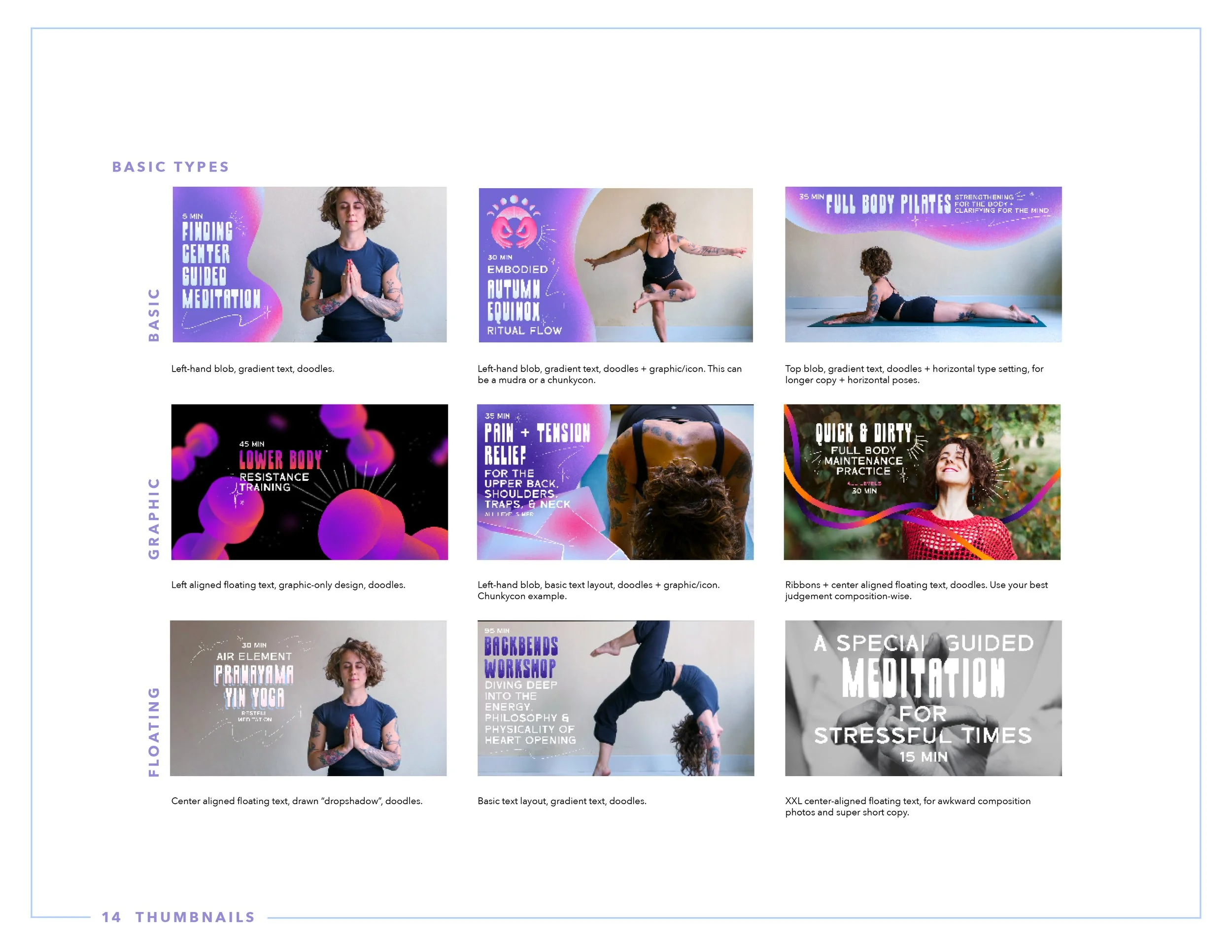Viewport: 1232px width, 952px height.
Task: Click the Finding Center Guided Meditation thumbnail
Action: (309, 265)
